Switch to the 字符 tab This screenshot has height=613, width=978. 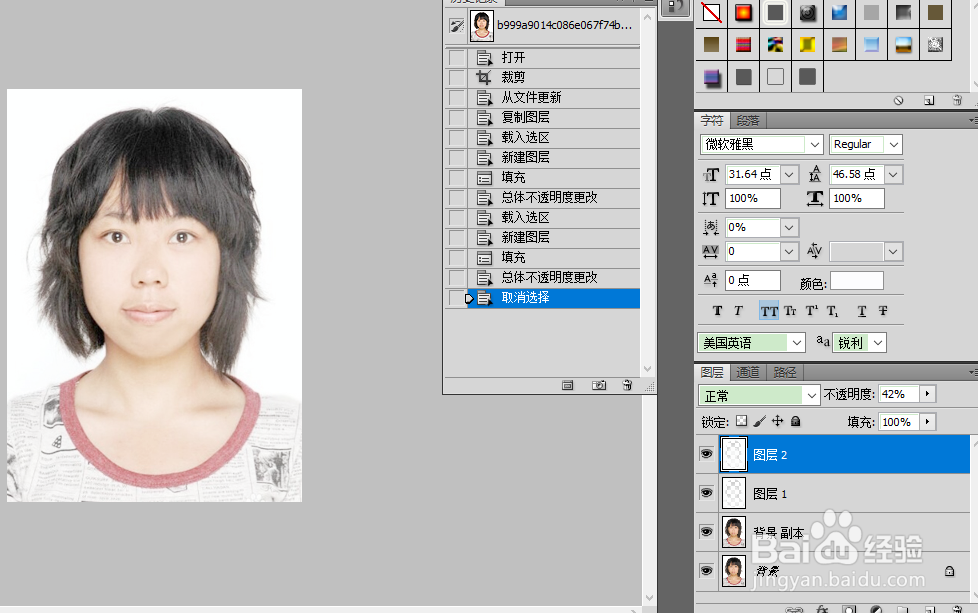(x=712, y=120)
